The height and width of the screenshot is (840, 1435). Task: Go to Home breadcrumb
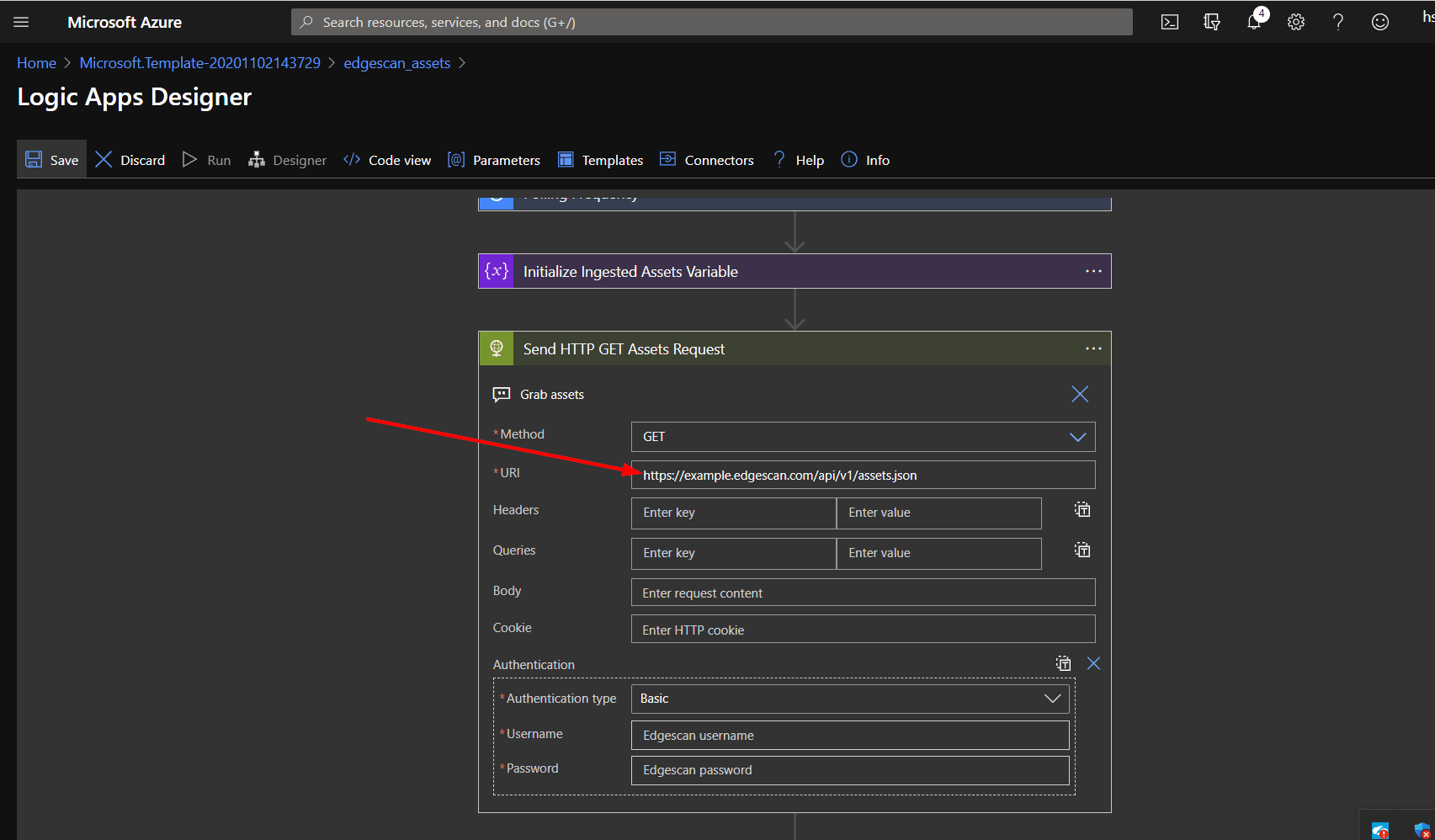tap(36, 63)
